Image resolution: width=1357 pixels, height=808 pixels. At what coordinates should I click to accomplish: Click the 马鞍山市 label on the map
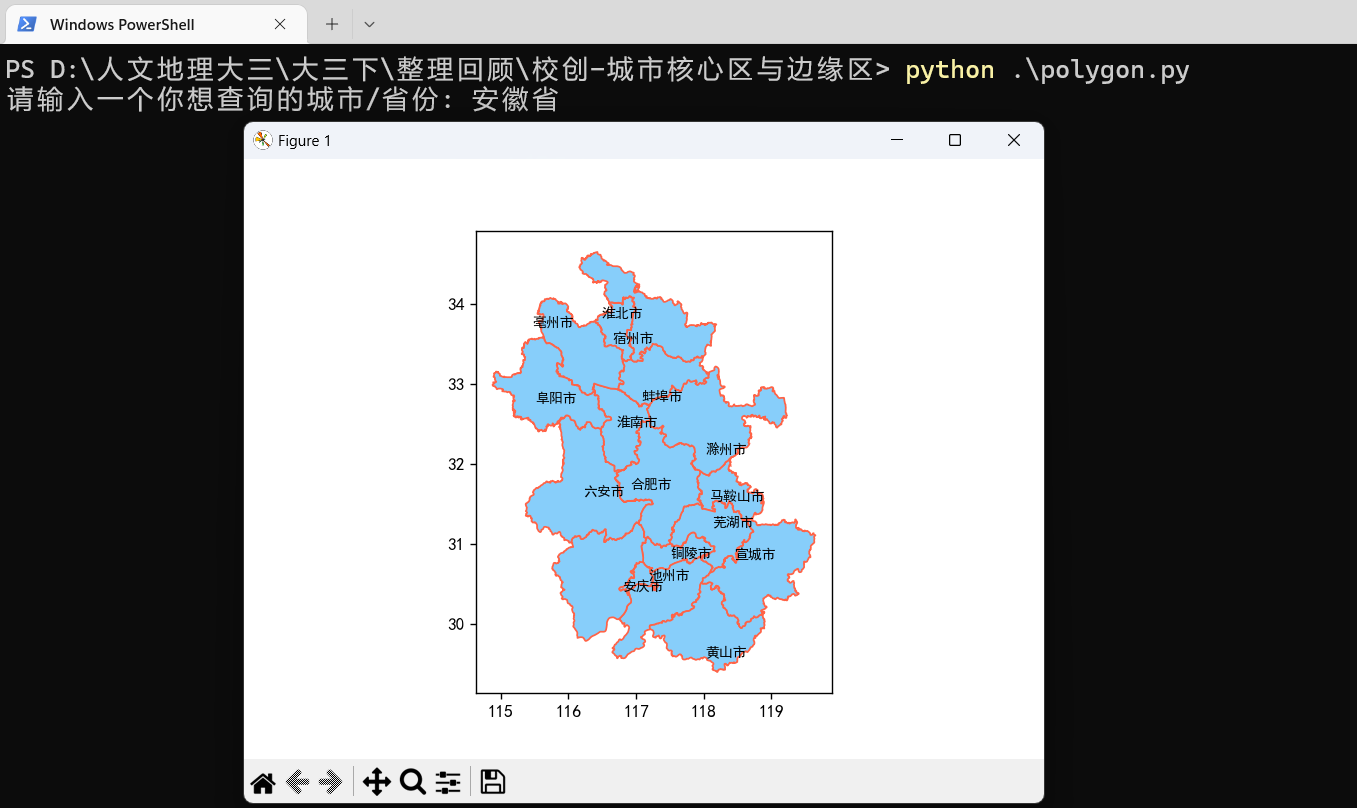pyautogui.click(x=737, y=496)
